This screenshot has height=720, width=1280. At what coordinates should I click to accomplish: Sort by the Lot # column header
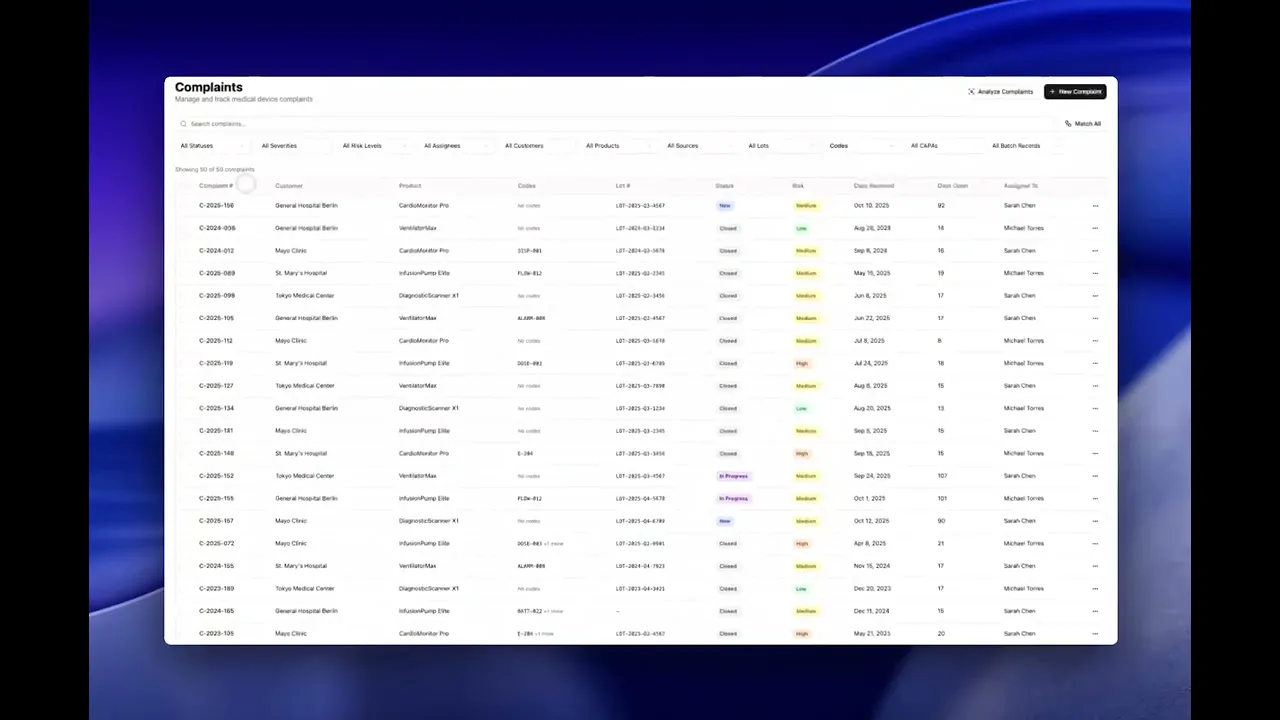[x=623, y=186]
